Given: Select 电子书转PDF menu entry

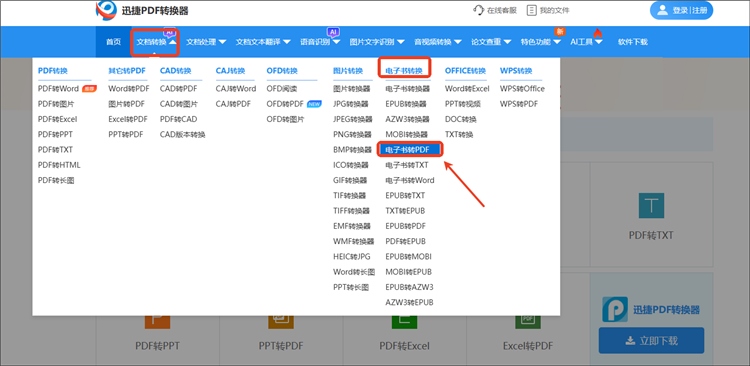Looking at the screenshot, I should 411,150.
